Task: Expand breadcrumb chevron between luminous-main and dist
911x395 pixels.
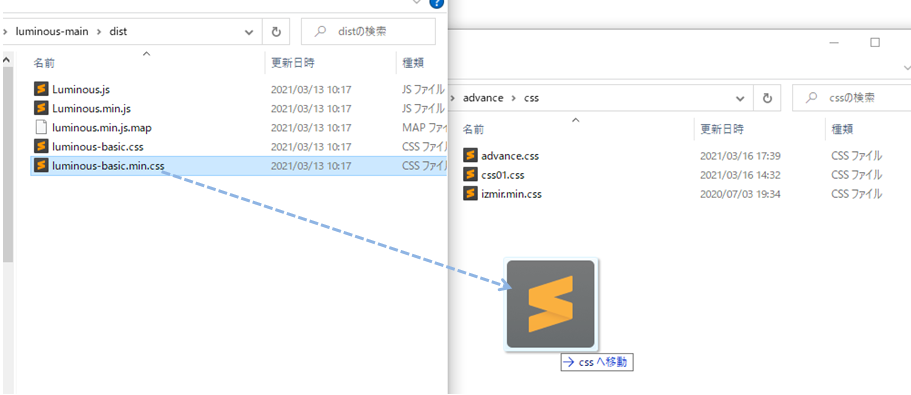Action: pyautogui.click(x=99, y=32)
